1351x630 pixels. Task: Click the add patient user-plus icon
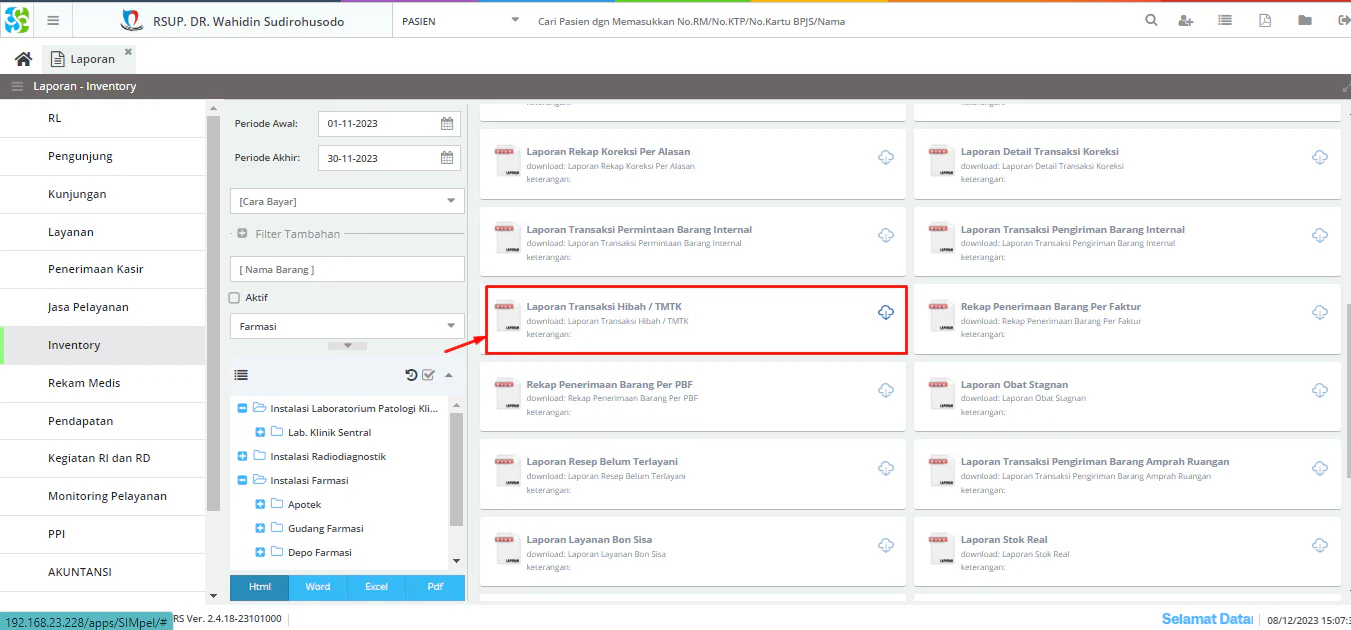(1186, 20)
